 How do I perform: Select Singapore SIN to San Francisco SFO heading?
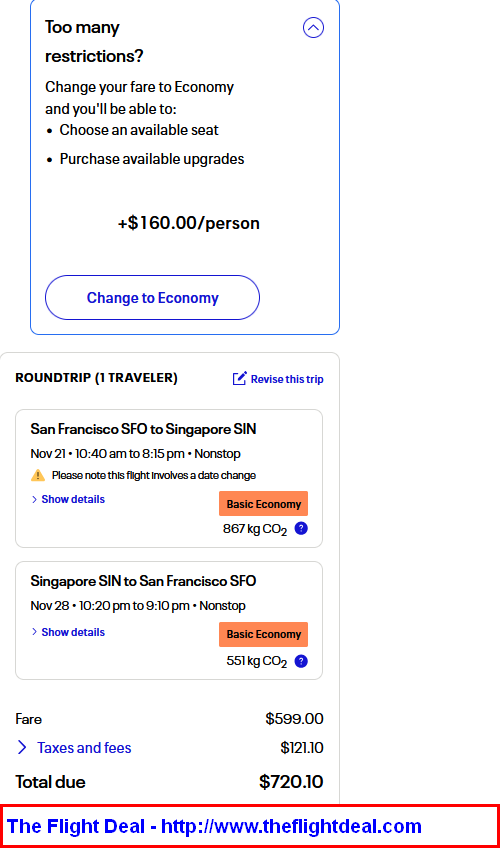[x=143, y=581]
